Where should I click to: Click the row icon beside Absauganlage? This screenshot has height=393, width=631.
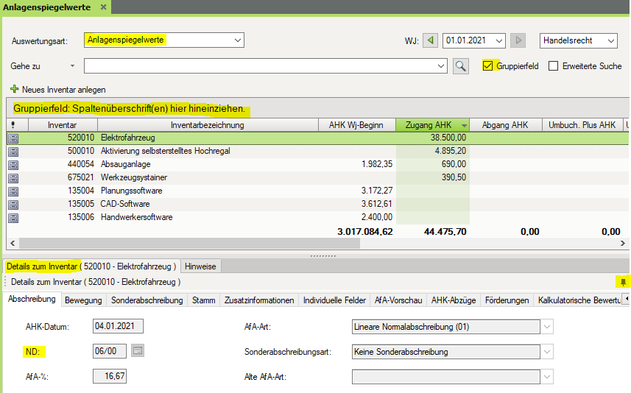click(x=13, y=165)
